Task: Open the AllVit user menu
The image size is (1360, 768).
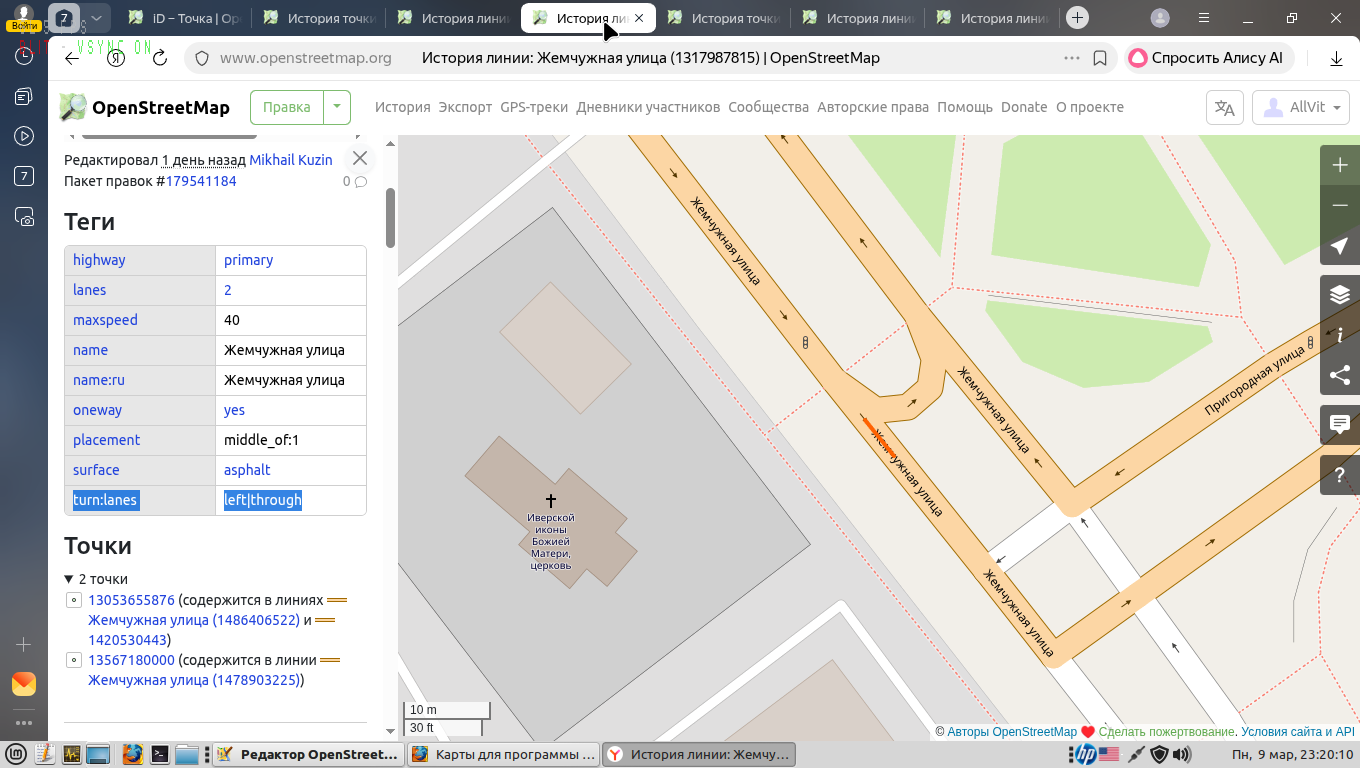Action: 1301,108
